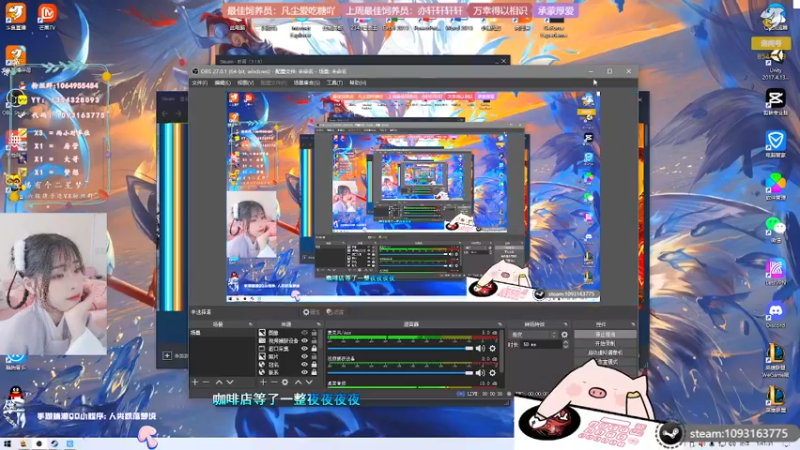Open second mixer channel settings gear

(492, 373)
